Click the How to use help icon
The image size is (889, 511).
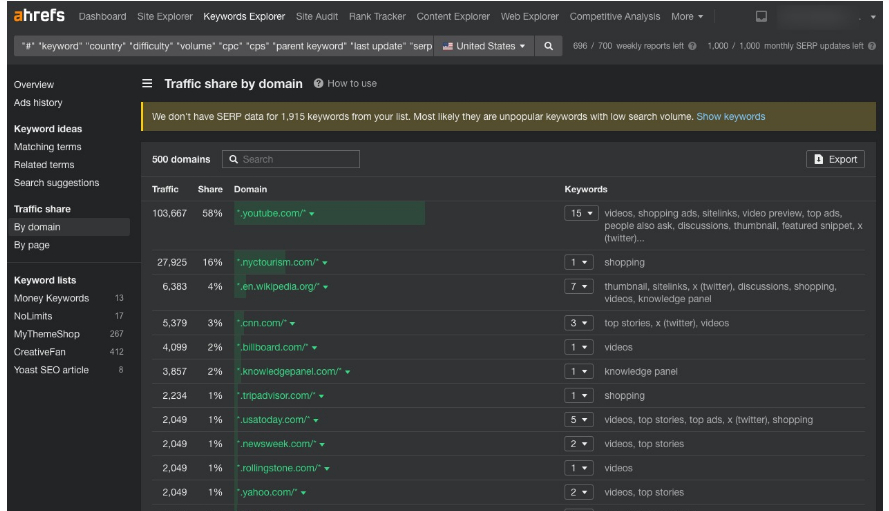point(319,83)
